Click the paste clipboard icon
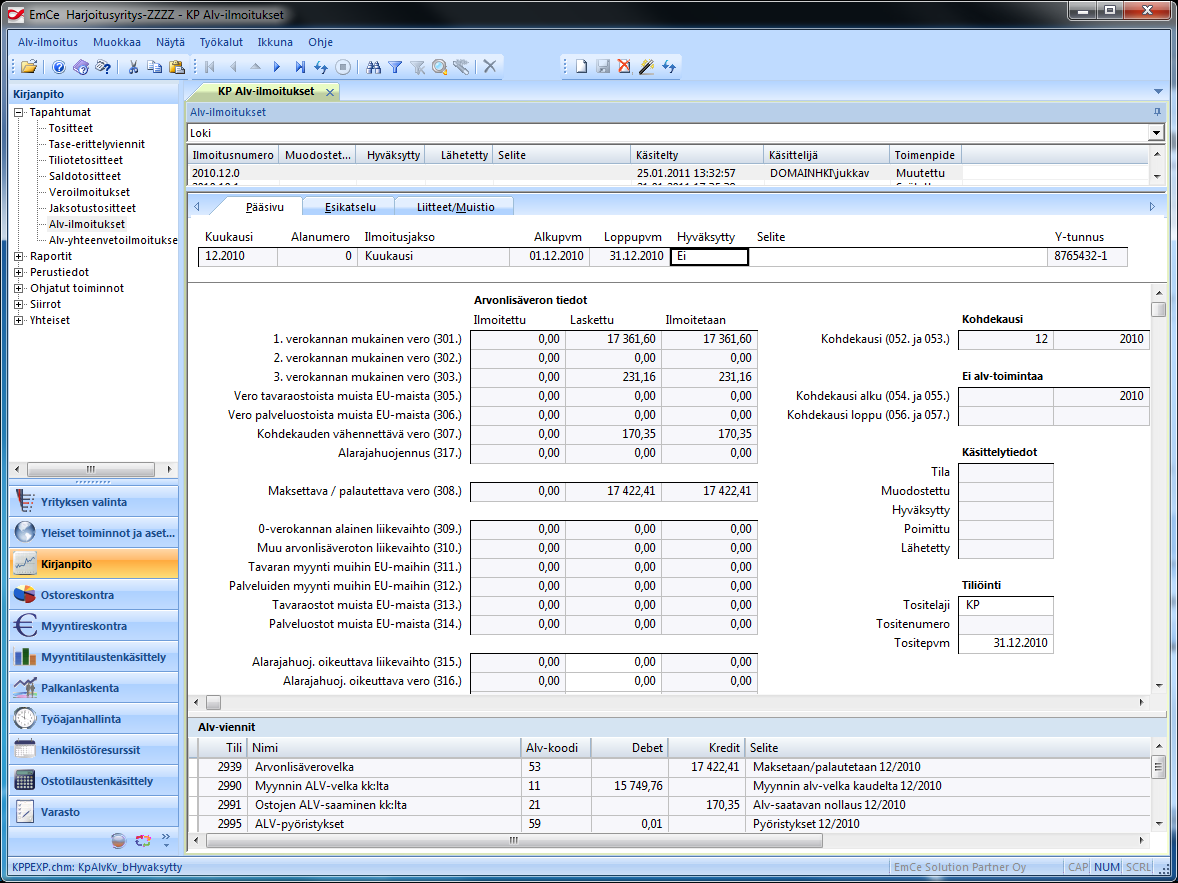Image resolution: width=1178 pixels, height=883 pixels. [x=177, y=67]
